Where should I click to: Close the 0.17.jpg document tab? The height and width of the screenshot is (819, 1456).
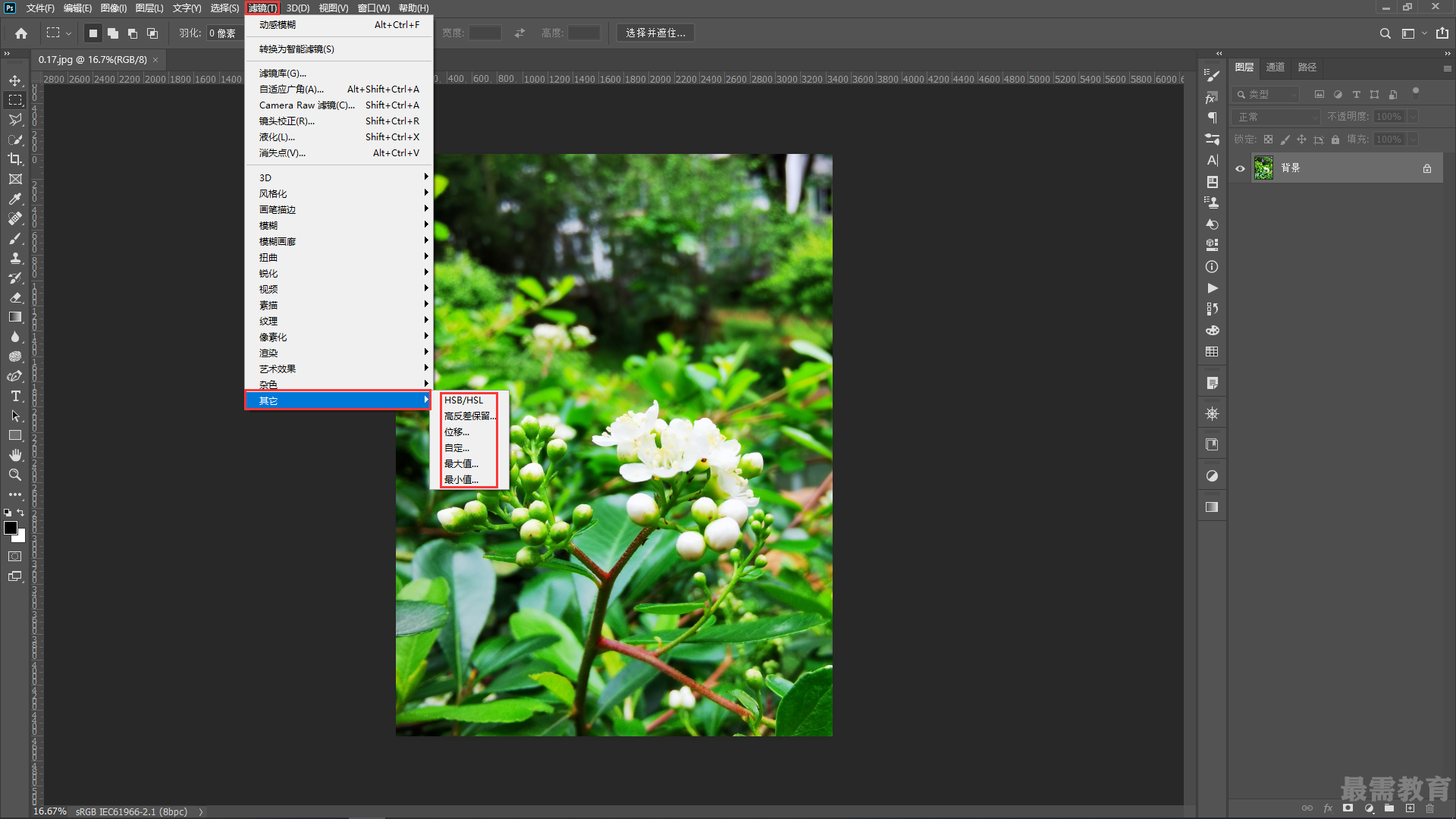[155, 60]
